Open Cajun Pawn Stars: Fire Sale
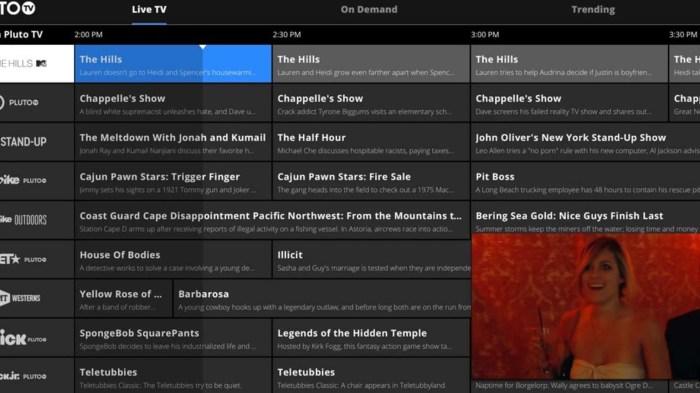Viewport: 700px width, 393px height. [x=371, y=181]
